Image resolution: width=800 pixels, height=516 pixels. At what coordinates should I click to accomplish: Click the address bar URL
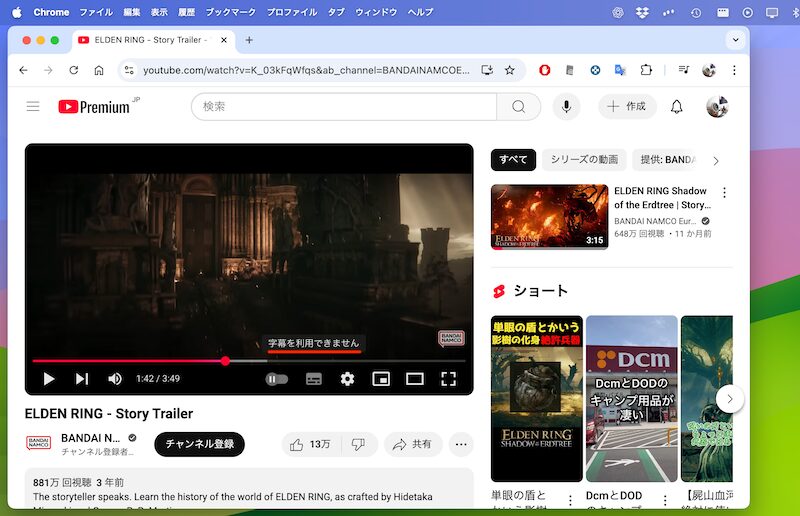tap(306, 70)
